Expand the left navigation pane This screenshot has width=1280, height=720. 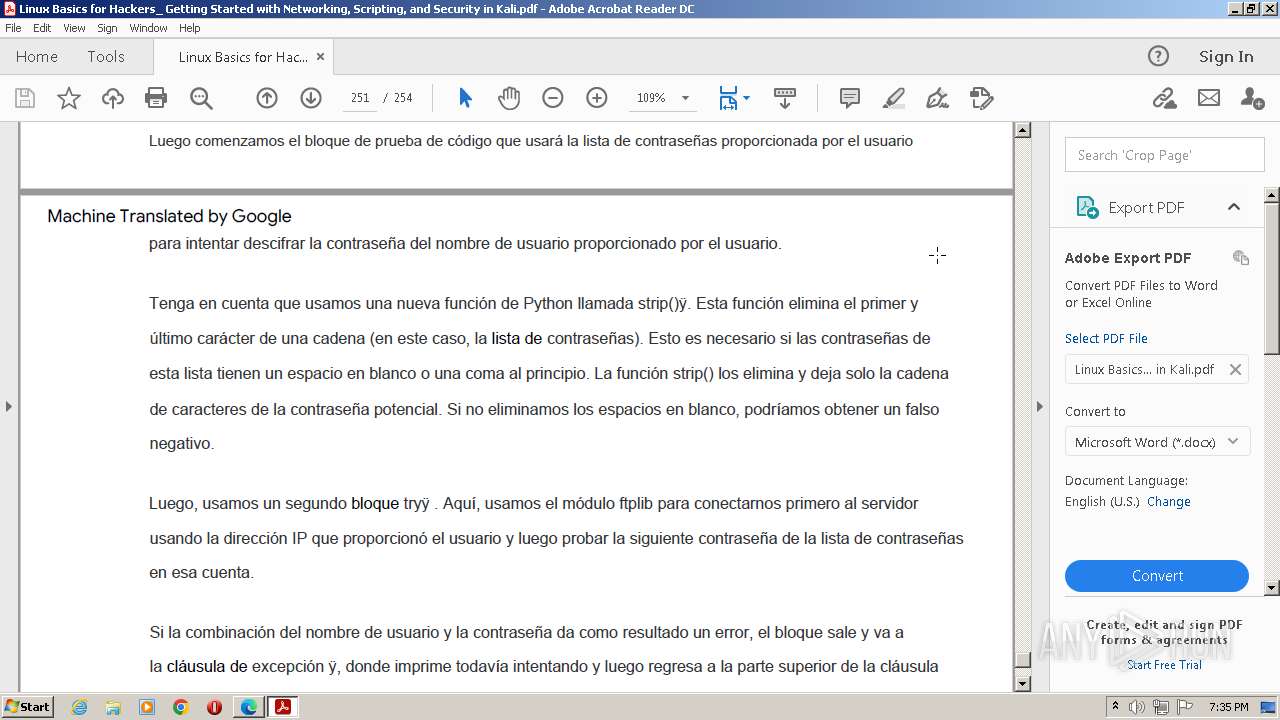coord(9,406)
